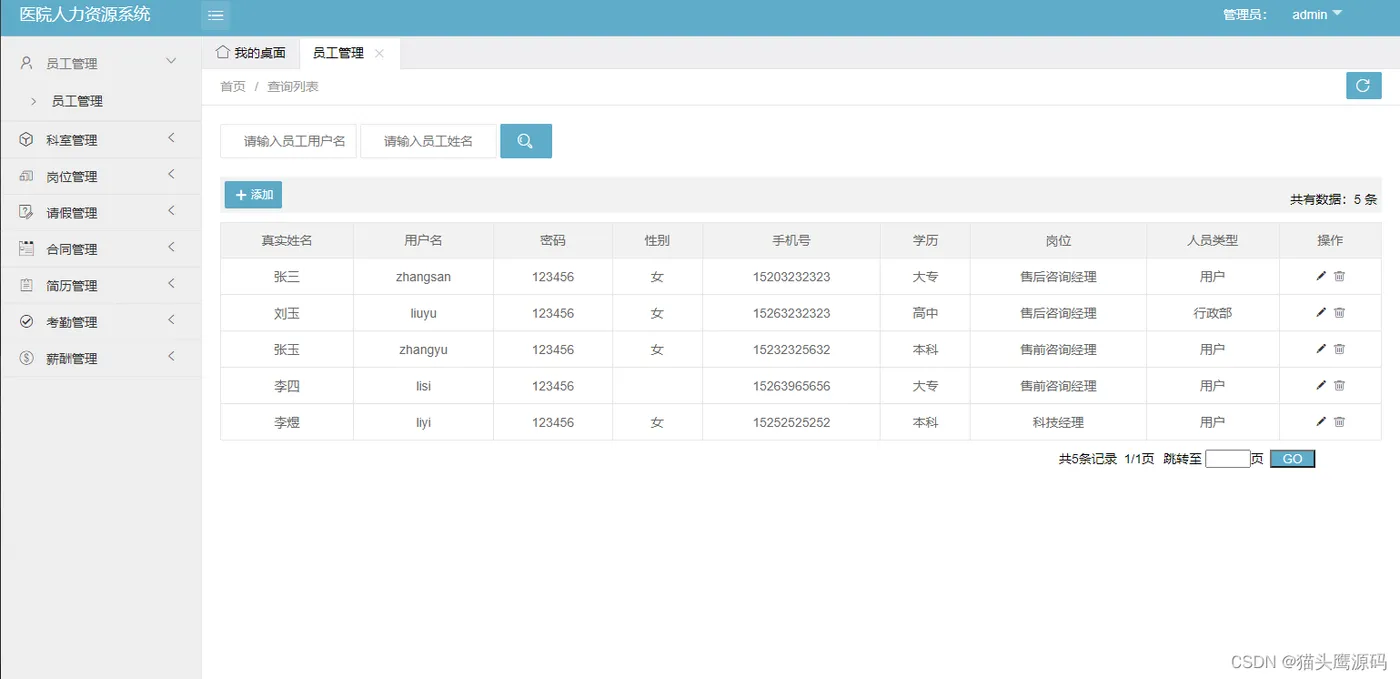The width and height of the screenshot is (1400, 679).
Task: Open the 薪酬管理 menu
Action: tap(100, 358)
